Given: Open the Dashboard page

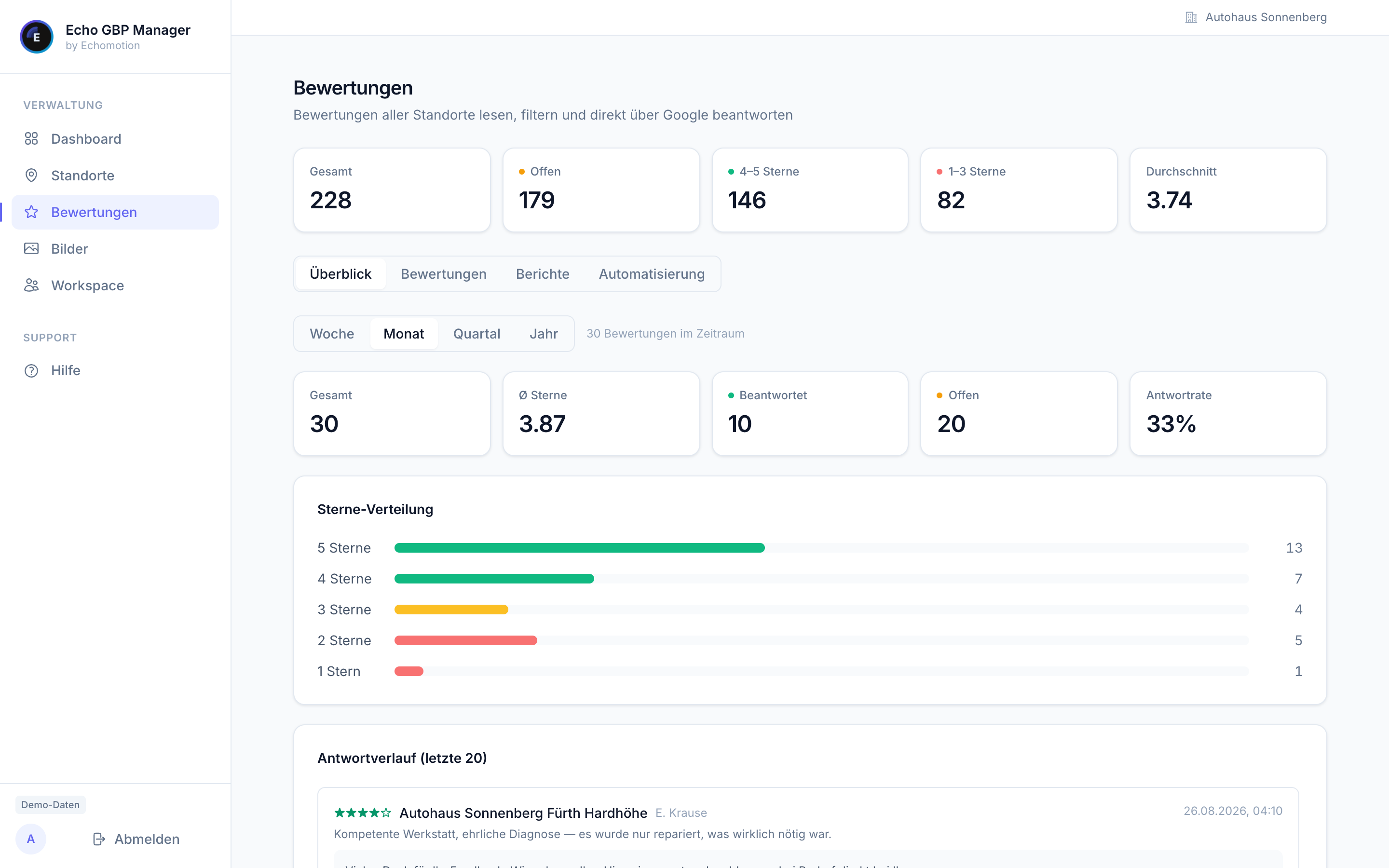Looking at the screenshot, I should point(115,139).
